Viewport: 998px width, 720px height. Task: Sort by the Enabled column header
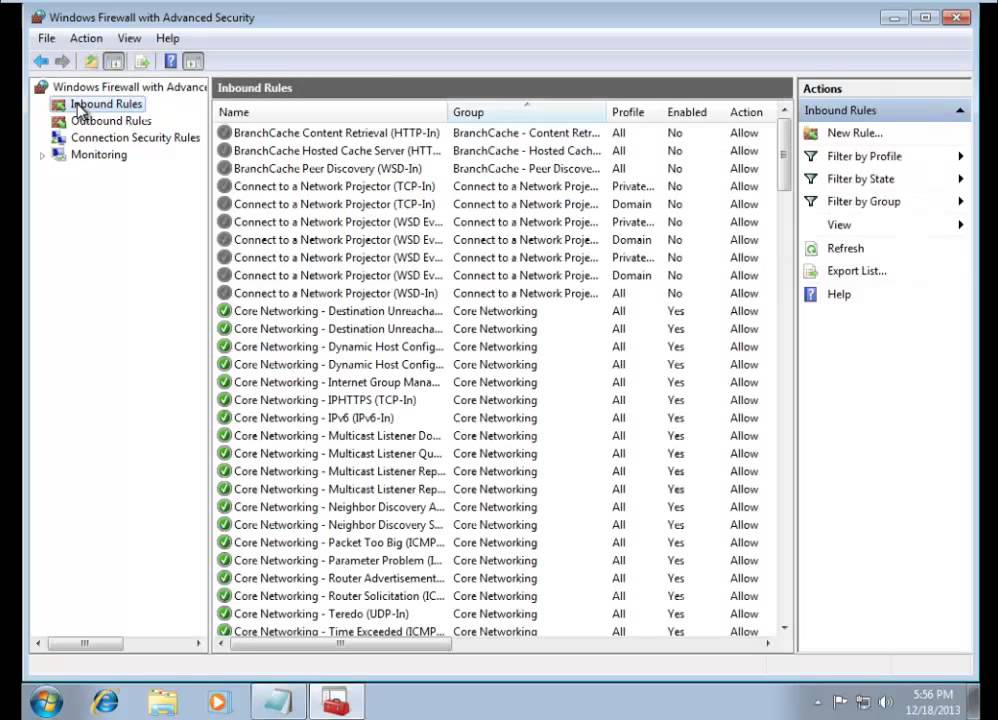coord(692,112)
